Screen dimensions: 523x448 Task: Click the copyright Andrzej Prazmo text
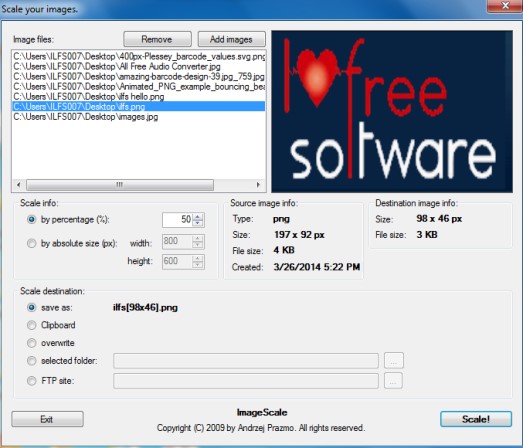(x=261, y=428)
